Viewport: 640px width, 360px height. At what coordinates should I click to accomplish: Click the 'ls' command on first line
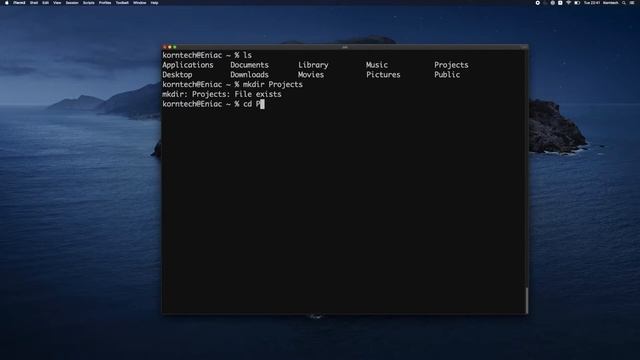247,55
